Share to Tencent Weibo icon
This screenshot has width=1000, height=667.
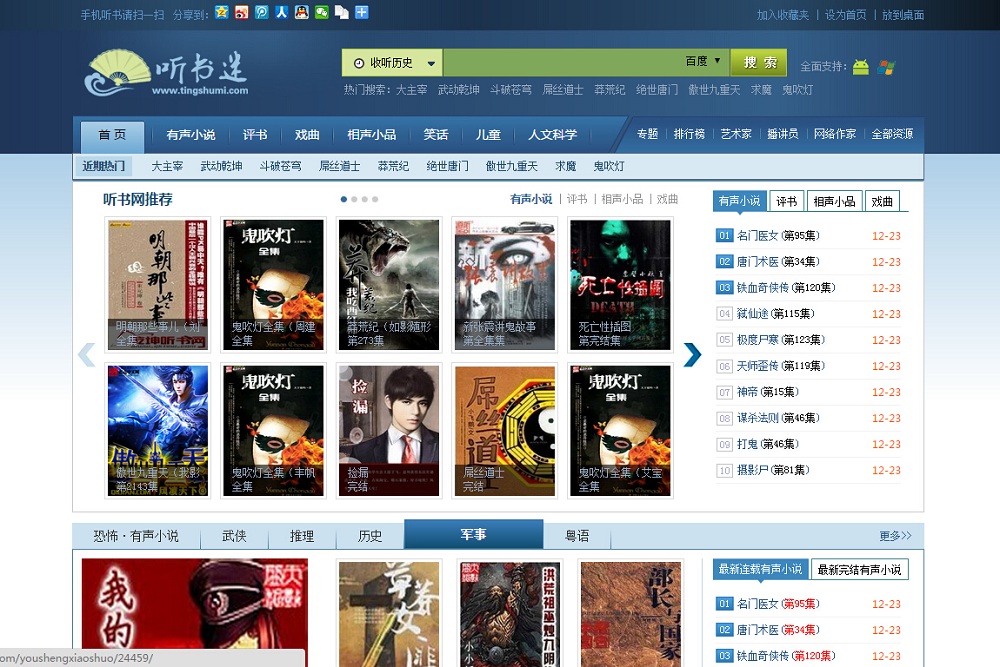tap(261, 13)
